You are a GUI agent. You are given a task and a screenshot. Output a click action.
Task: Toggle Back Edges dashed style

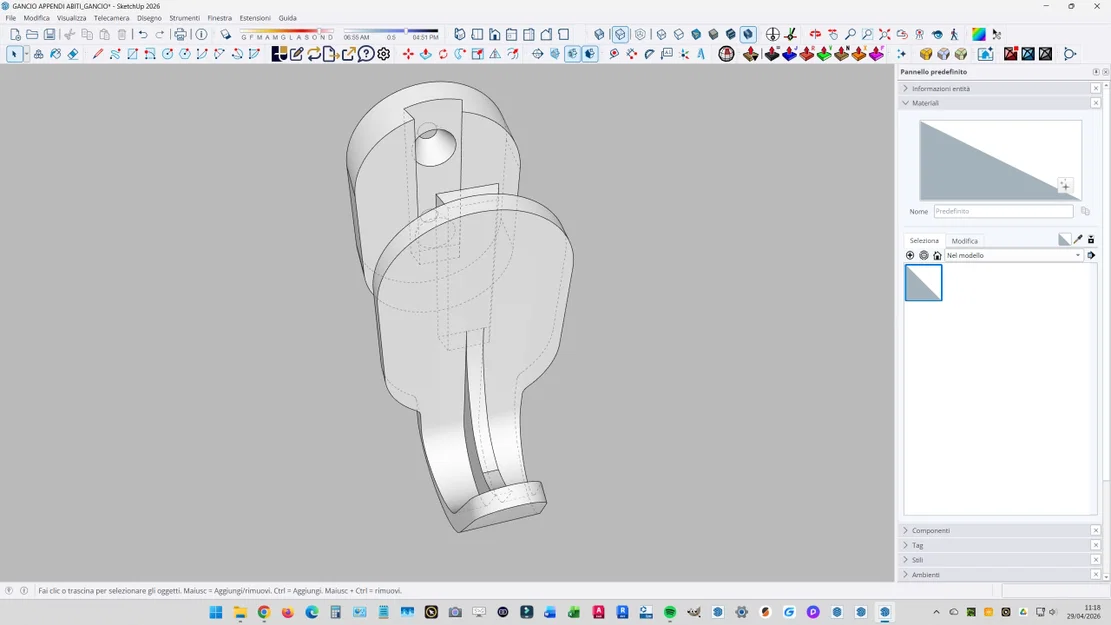coord(620,34)
